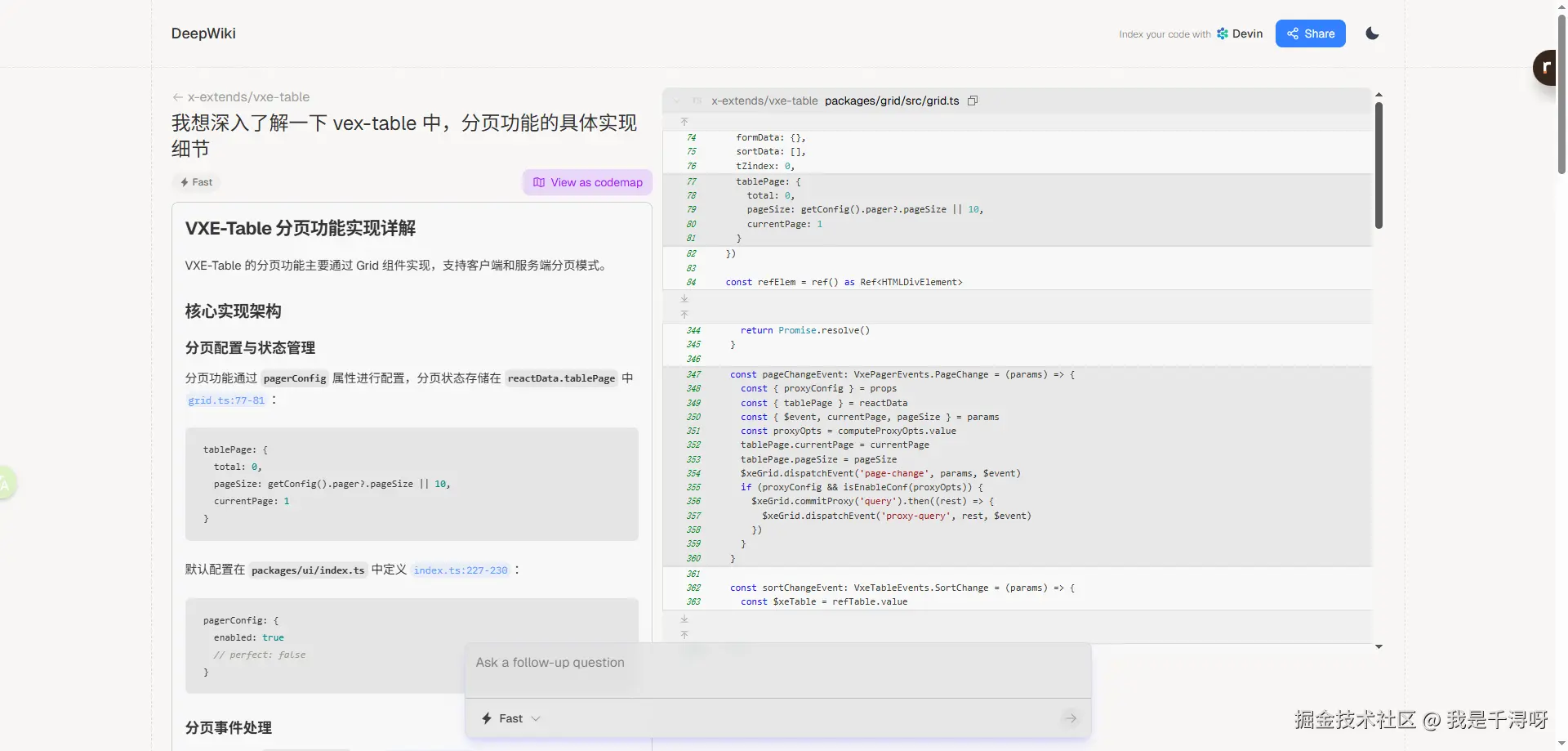Click the inline code "pagerConfig" in the paragraph

[295, 378]
